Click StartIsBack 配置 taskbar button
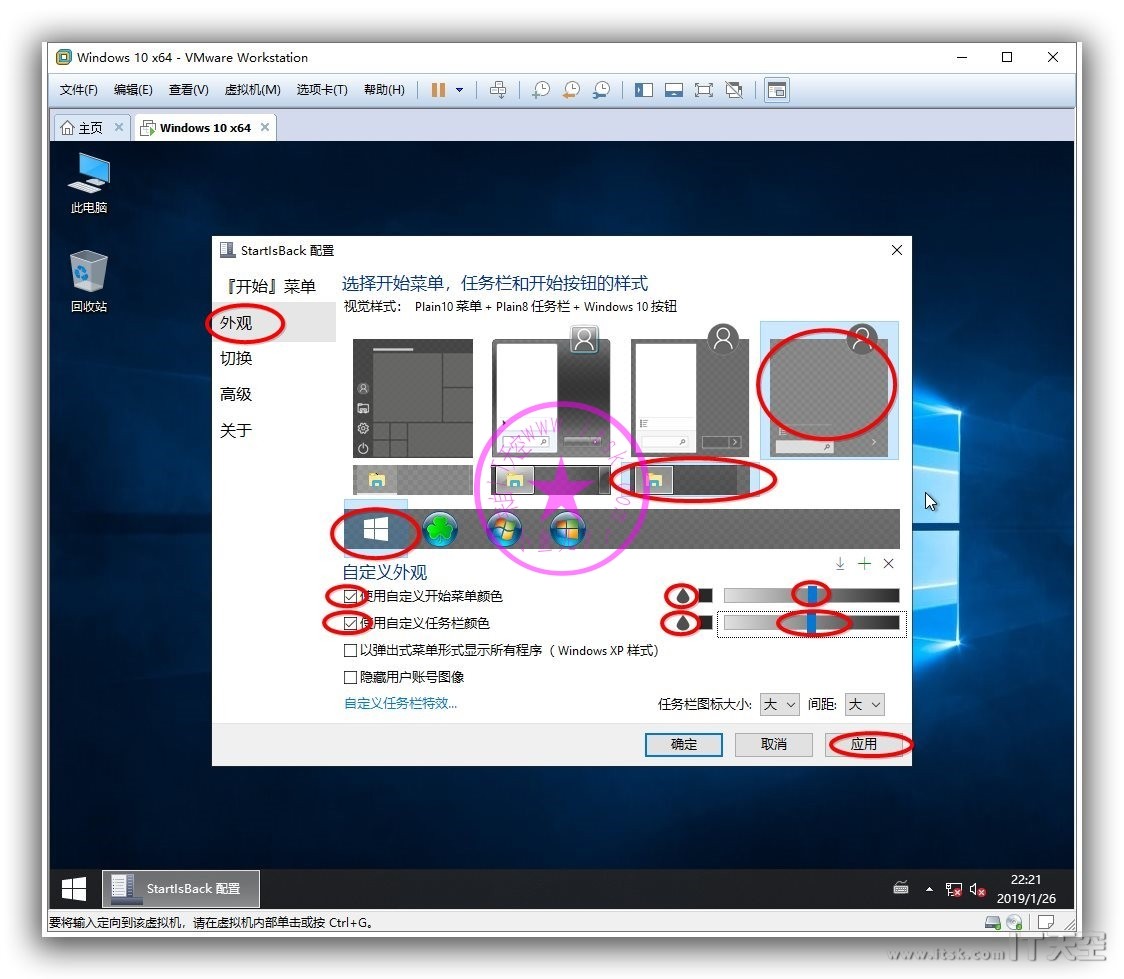 (181, 889)
